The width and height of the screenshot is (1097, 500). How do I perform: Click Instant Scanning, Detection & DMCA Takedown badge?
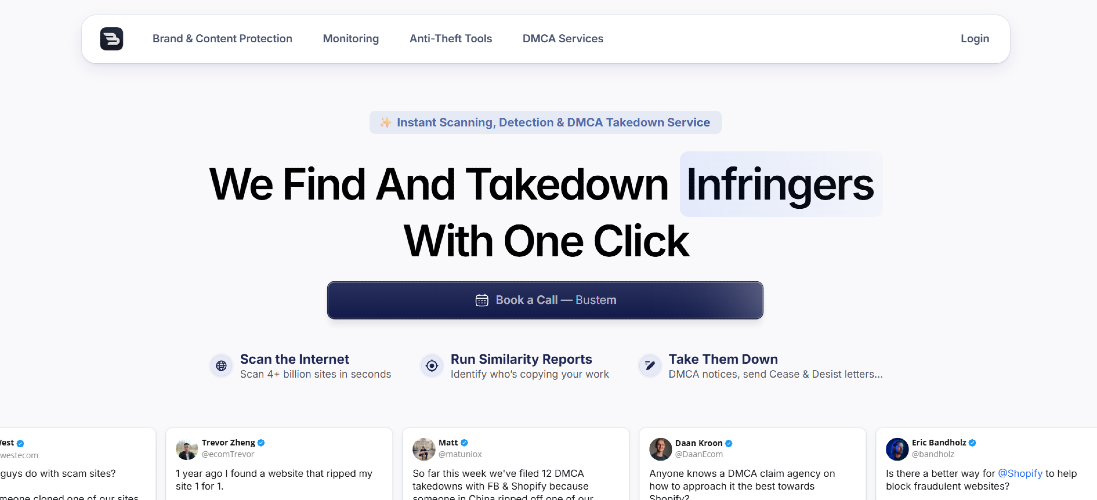coord(546,122)
